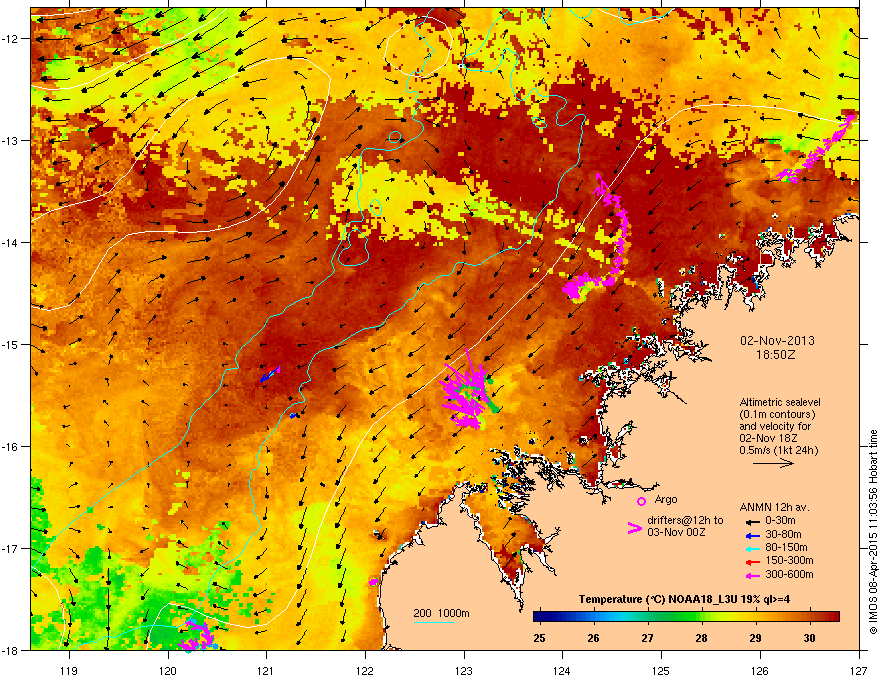The height and width of the screenshot is (680, 880).
Task: Click the blue 30-80m ANMN arrow symbol
Action: [x=751, y=535]
